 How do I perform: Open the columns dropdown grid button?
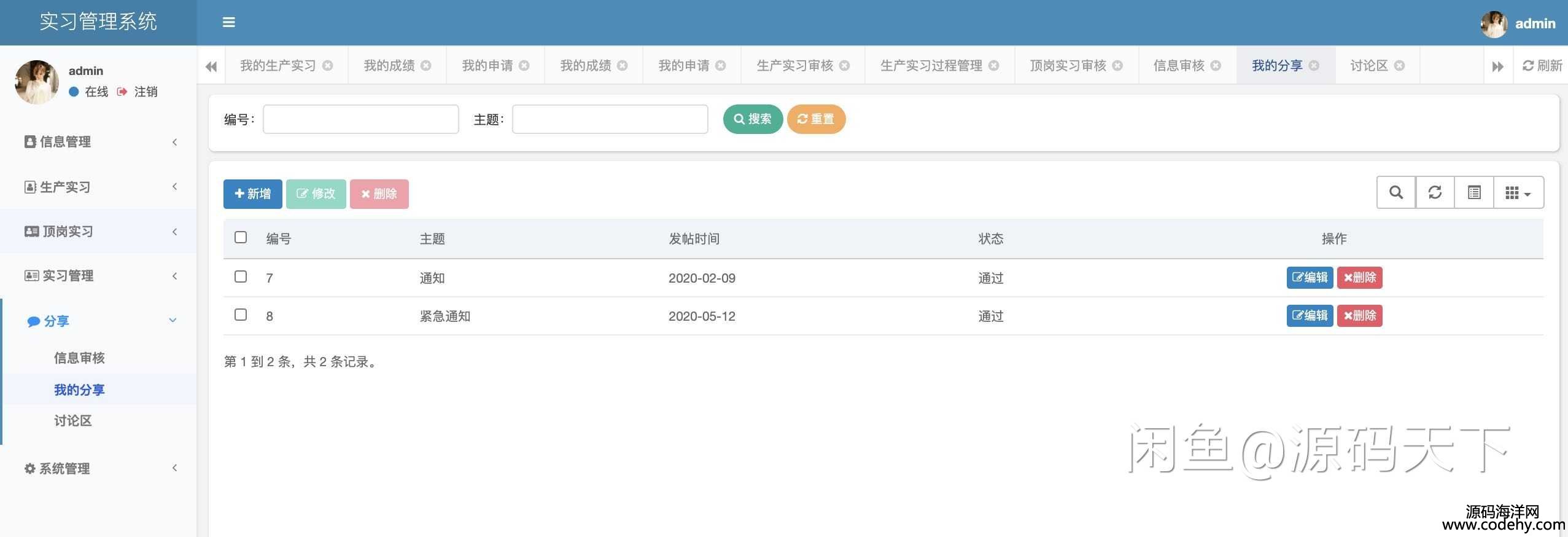pos(1518,193)
